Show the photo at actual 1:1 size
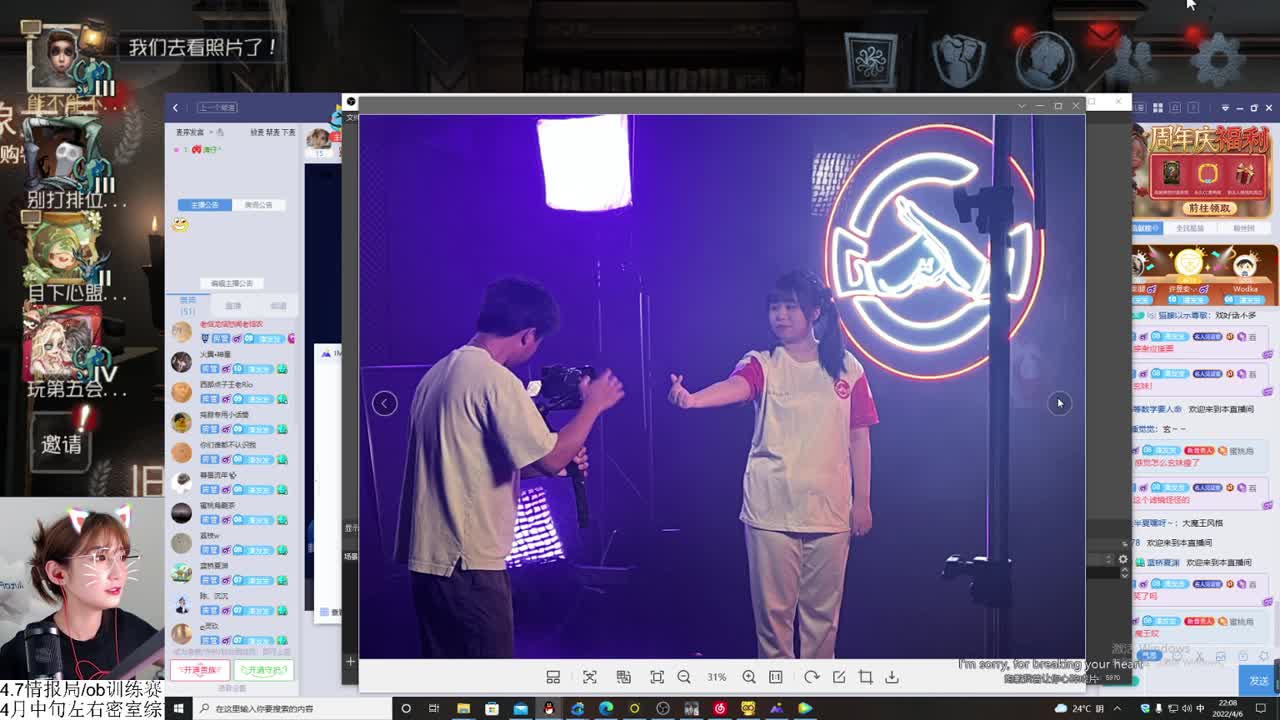Viewport: 1280px width, 720px height. 776,677
